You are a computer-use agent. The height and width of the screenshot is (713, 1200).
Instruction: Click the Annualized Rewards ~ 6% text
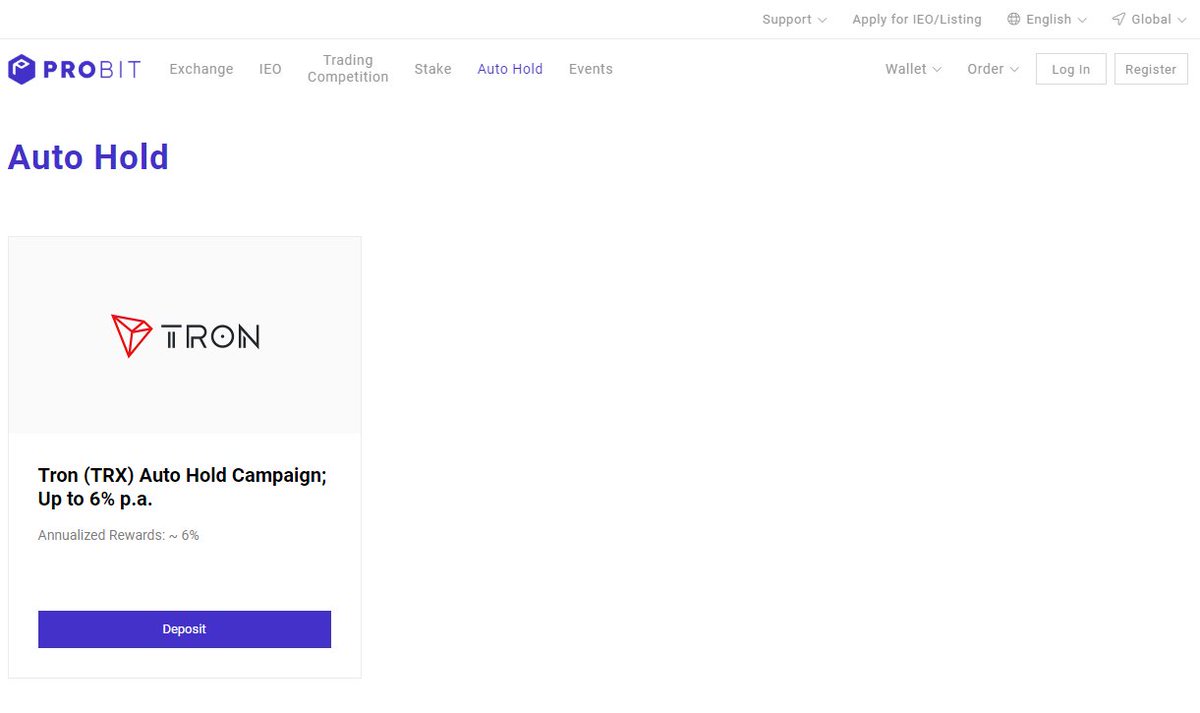[x=118, y=535]
